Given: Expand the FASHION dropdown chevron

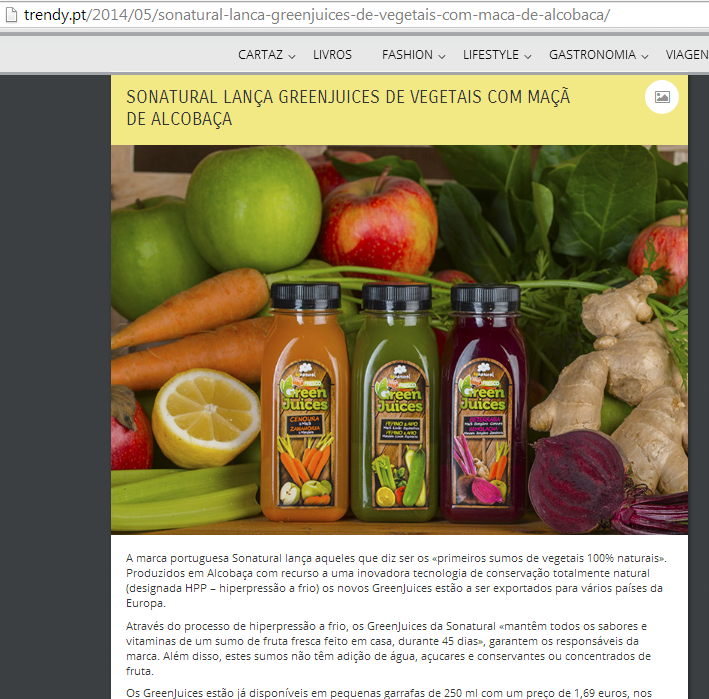Looking at the screenshot, I should click(442, 57).
